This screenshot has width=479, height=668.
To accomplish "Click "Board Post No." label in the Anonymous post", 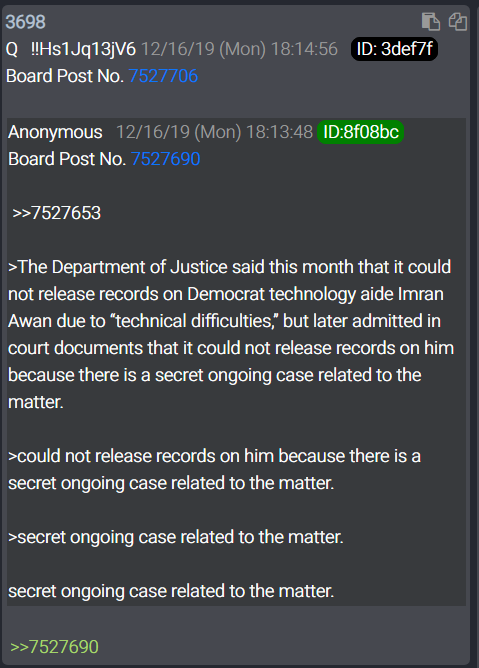I will [x=67, y=159].
